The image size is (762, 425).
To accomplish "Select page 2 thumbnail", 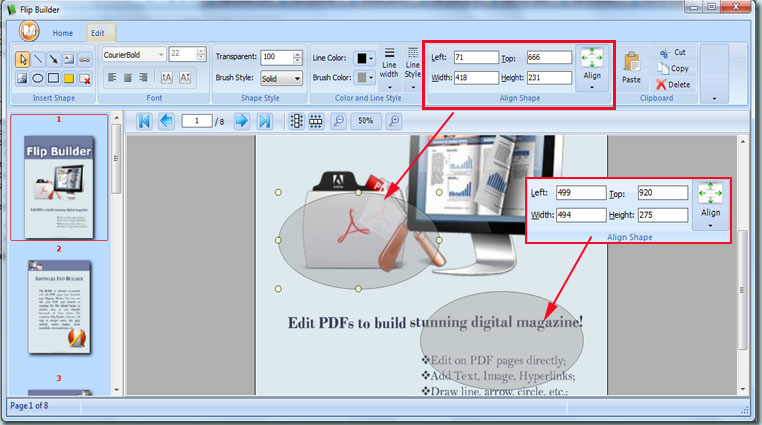I will click(x=59, y=307).
